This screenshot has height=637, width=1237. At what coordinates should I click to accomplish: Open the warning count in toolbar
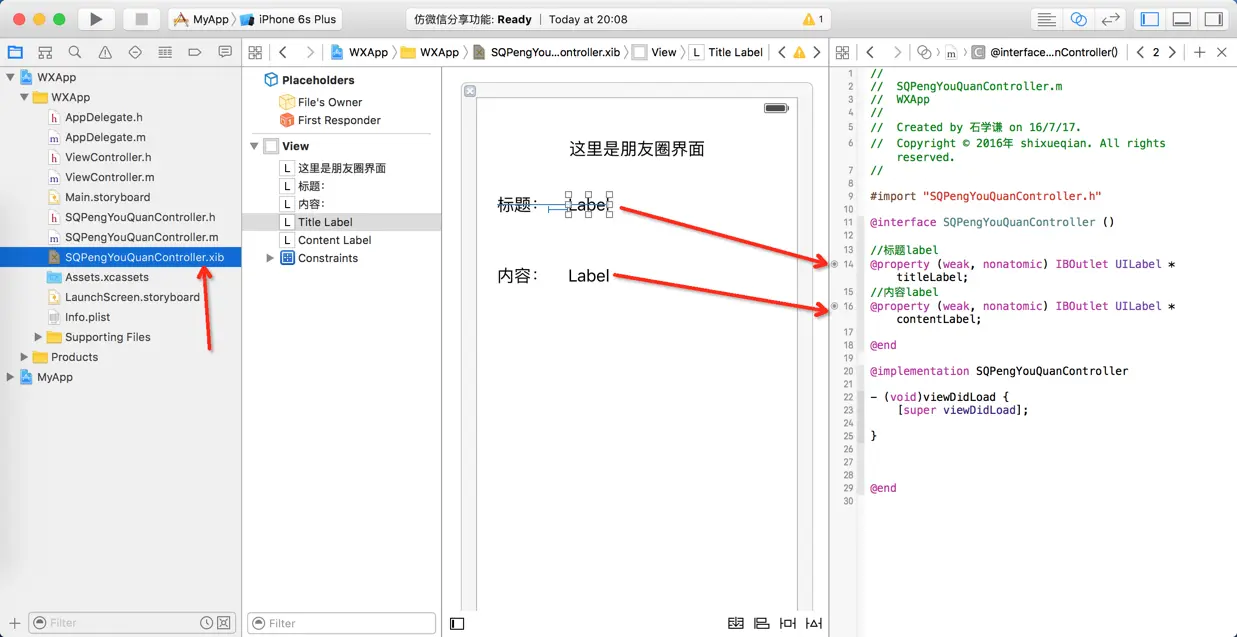point(813,19)
